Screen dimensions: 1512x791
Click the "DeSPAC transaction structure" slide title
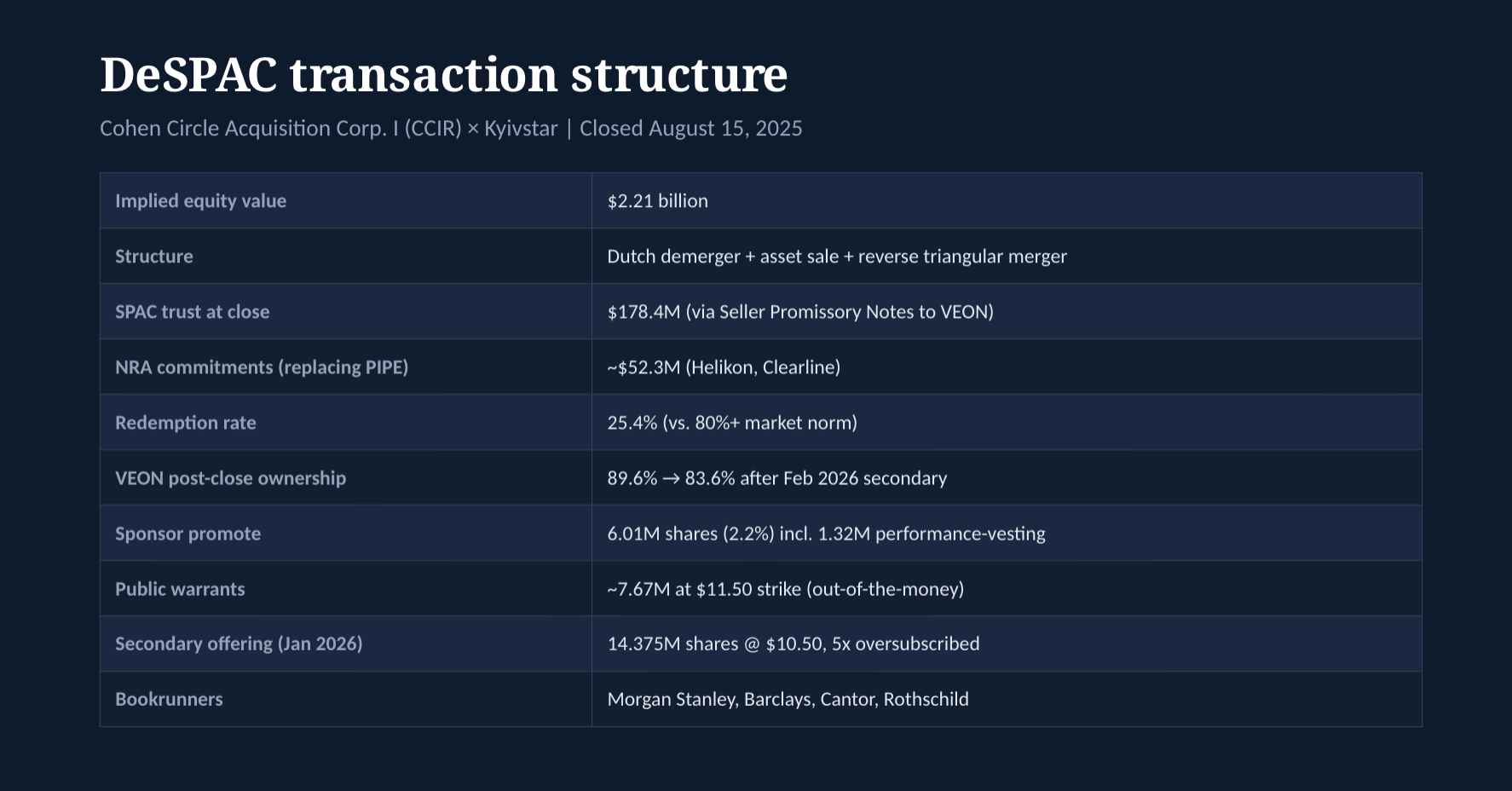[443, 75]
